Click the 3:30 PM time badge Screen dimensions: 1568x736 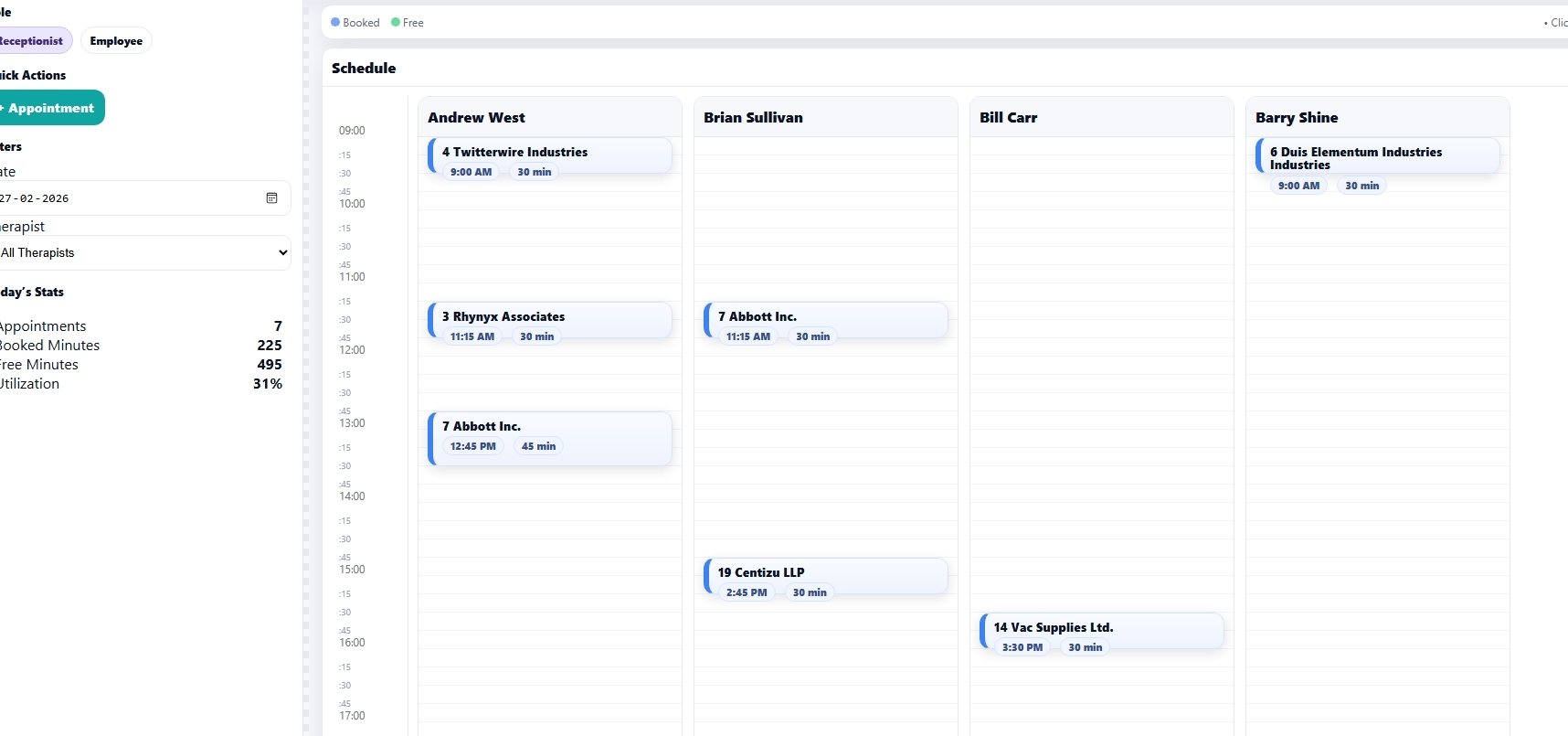pyautogui.click(x=1022, y=647)
